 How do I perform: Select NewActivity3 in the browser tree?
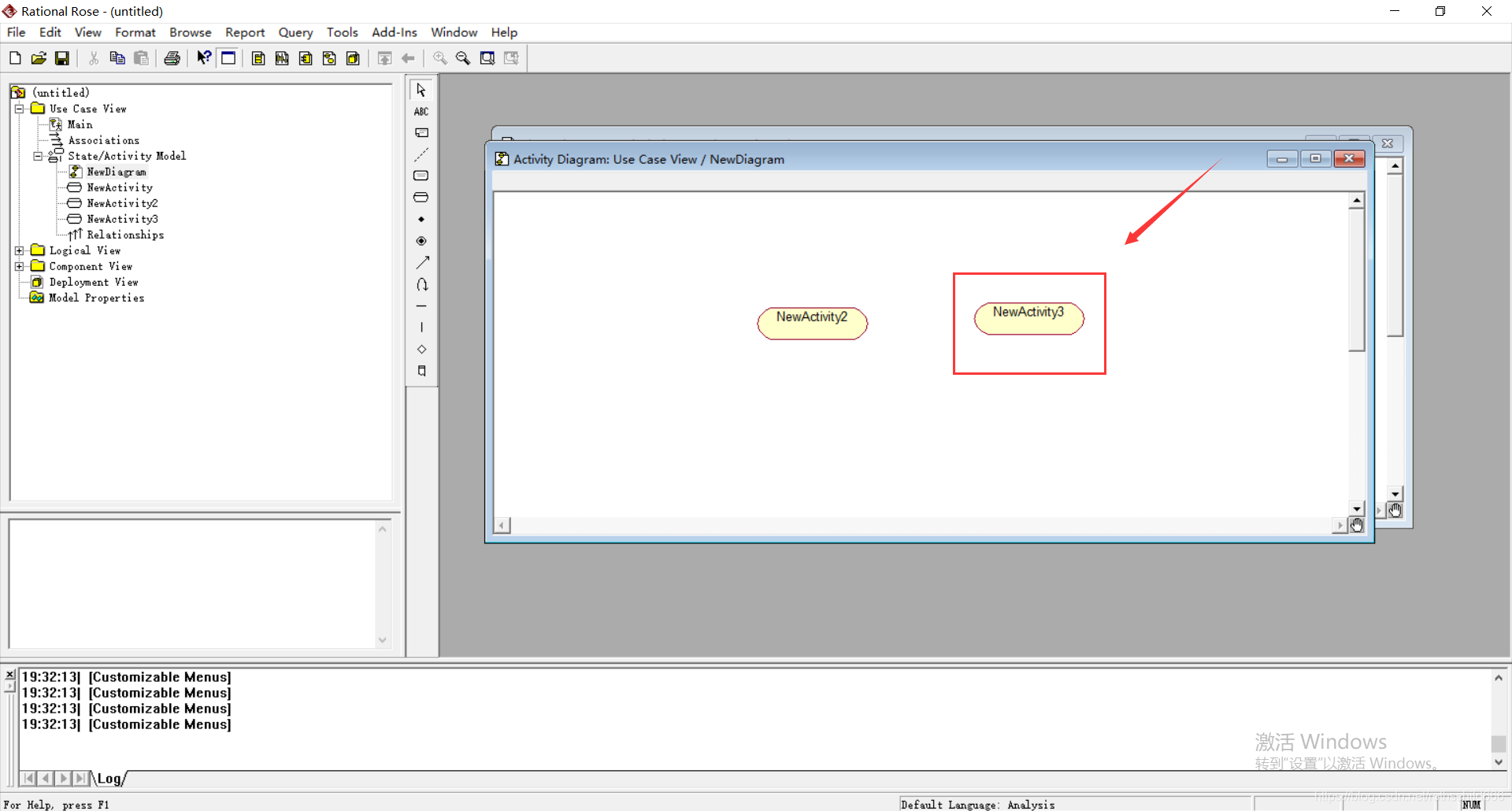tap(122, 219)
